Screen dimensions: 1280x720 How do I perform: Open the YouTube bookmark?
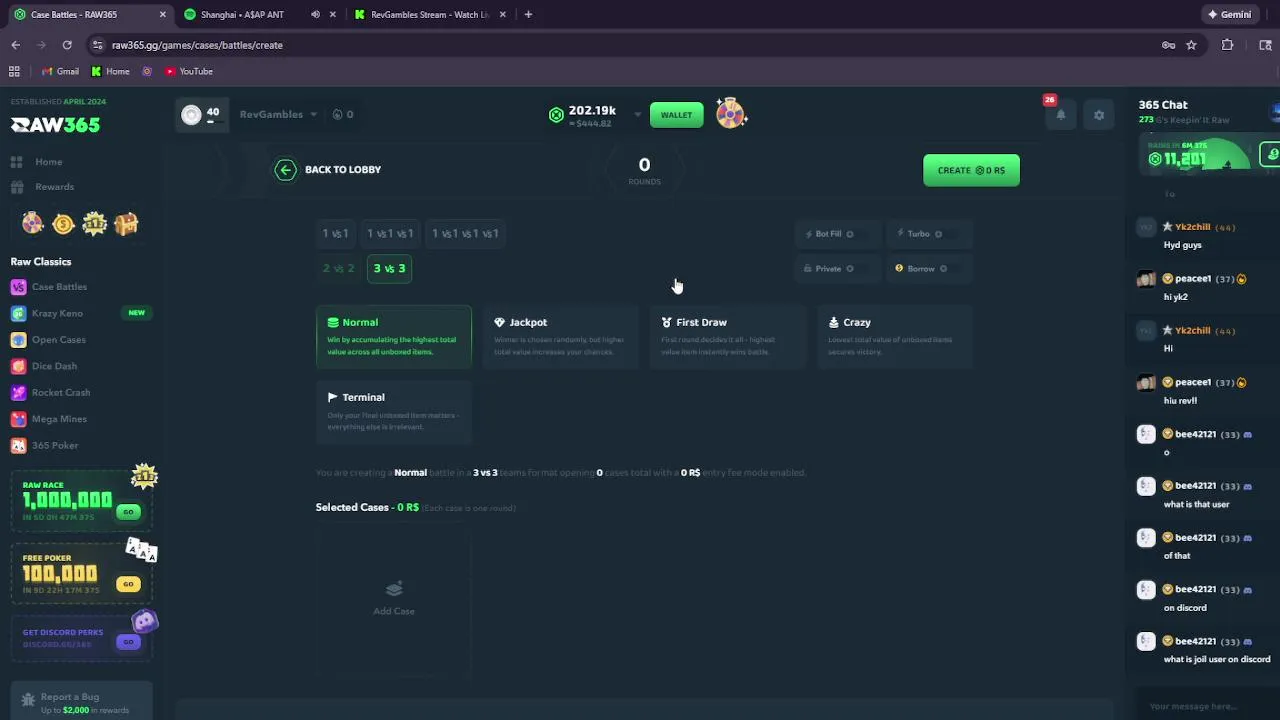coord(189,72)
